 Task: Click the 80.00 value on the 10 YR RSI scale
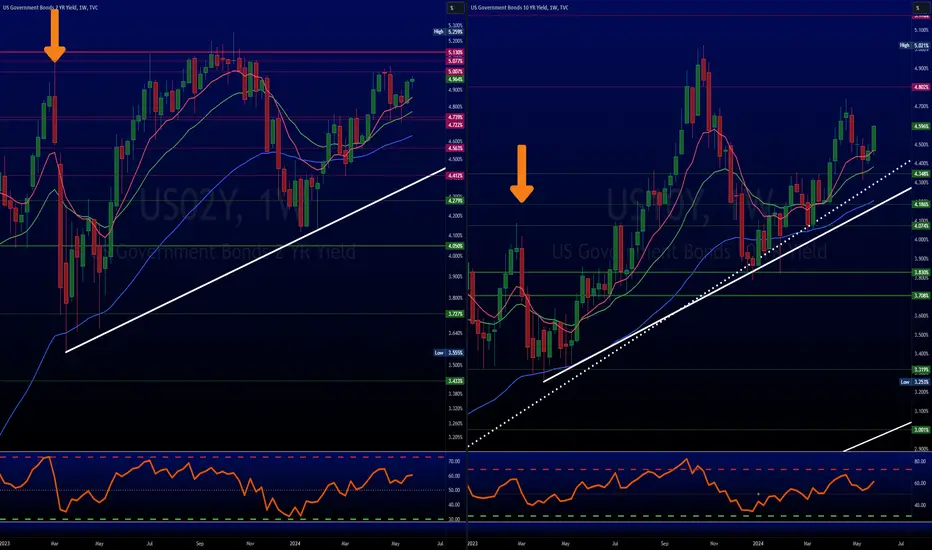click(x=920, y=461)
